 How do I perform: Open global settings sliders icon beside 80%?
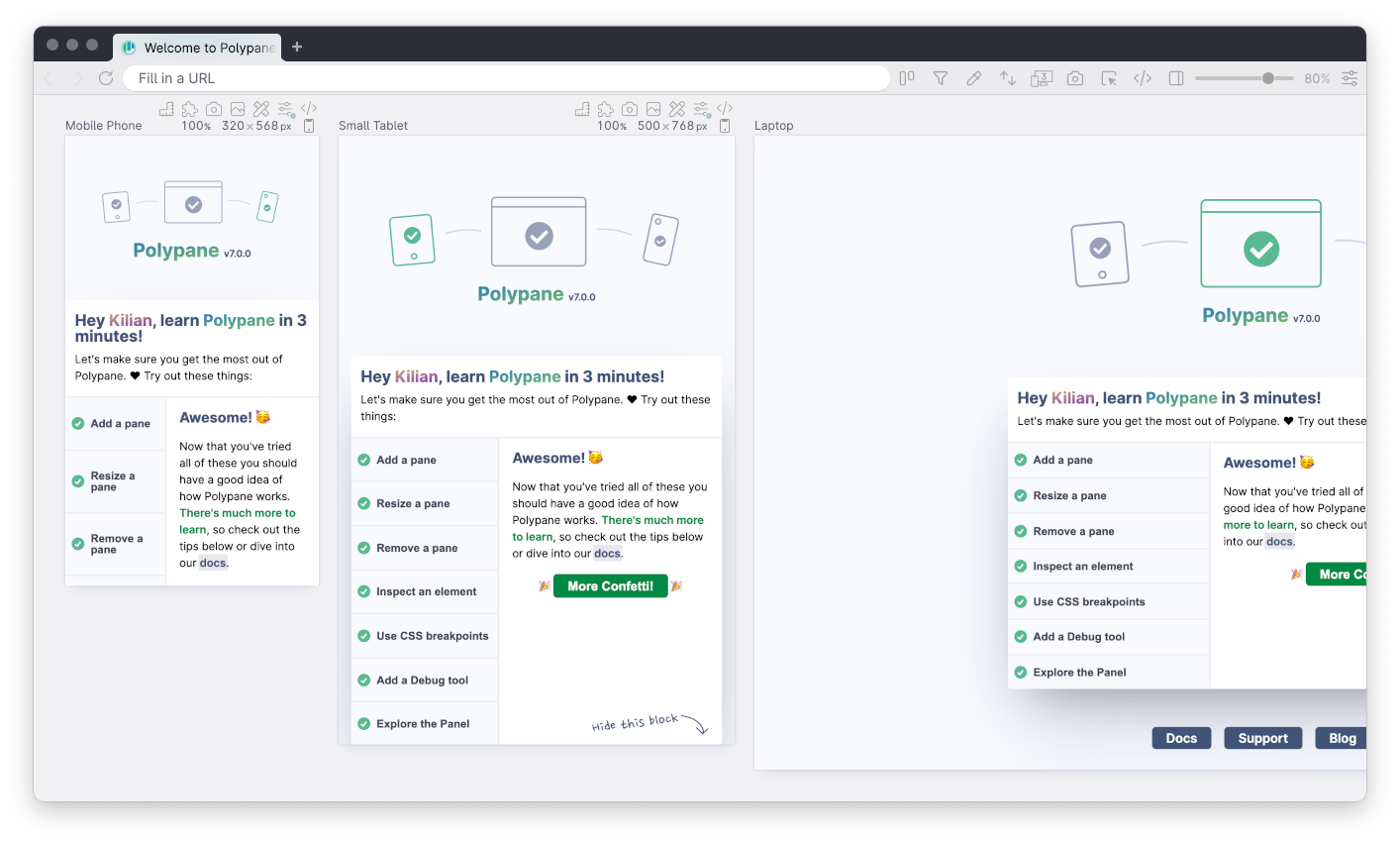1350,78
